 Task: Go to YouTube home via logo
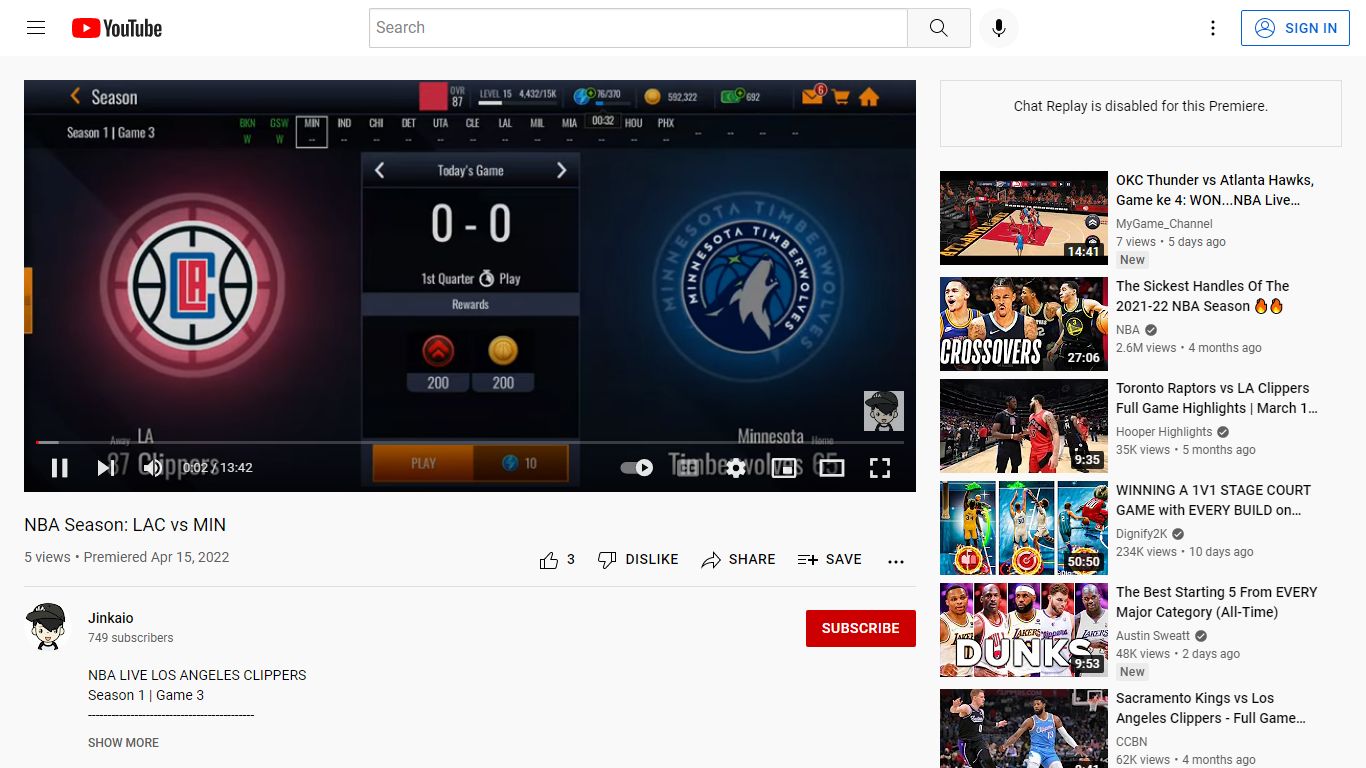[117, 28]
